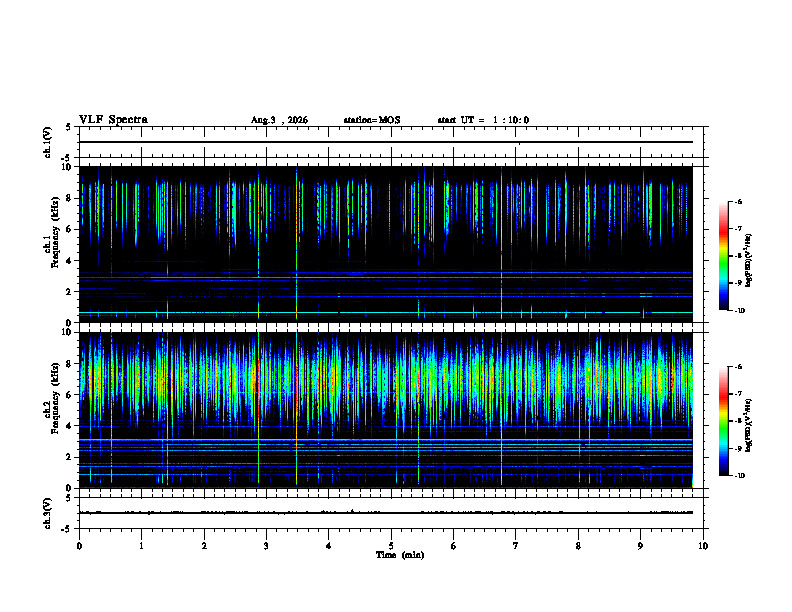Click the "ch.3(V)" waveform axis label

point(47,513)
